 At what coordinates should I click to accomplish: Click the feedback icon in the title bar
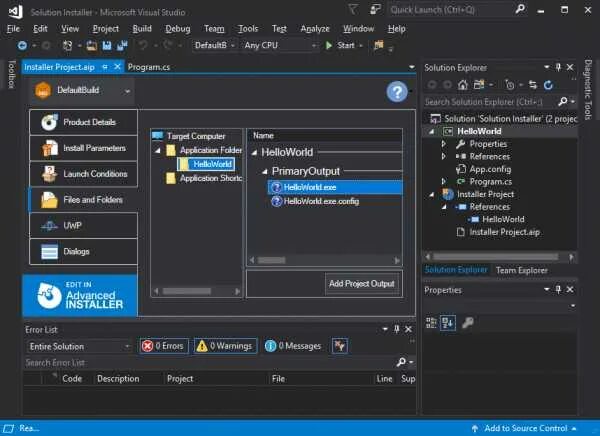click(375, 10)
